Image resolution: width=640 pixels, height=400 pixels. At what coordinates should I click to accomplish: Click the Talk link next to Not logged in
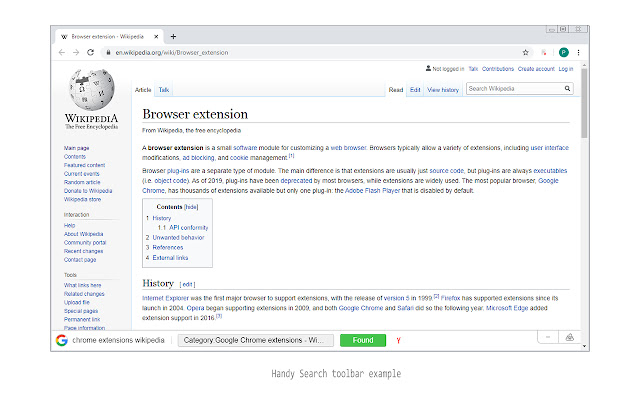(x=473, y=69)
